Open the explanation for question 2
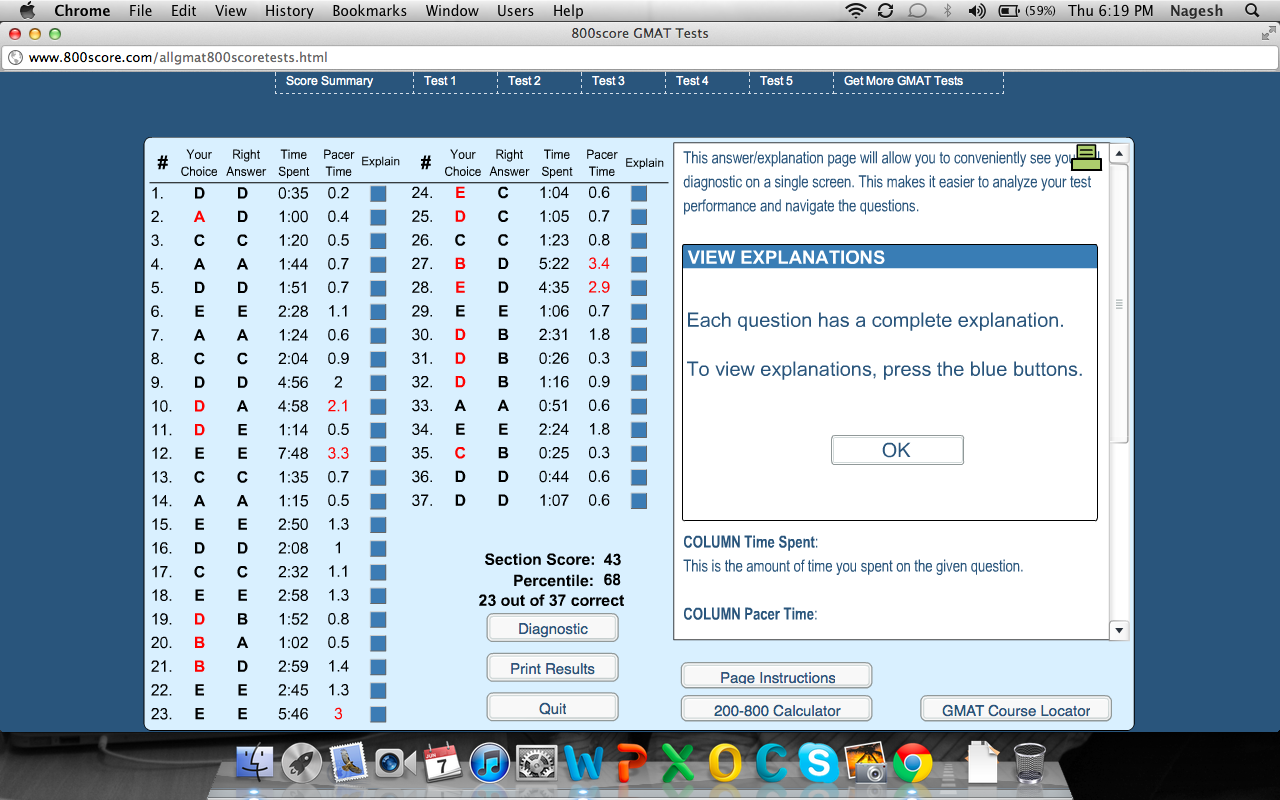 [378, 217]
